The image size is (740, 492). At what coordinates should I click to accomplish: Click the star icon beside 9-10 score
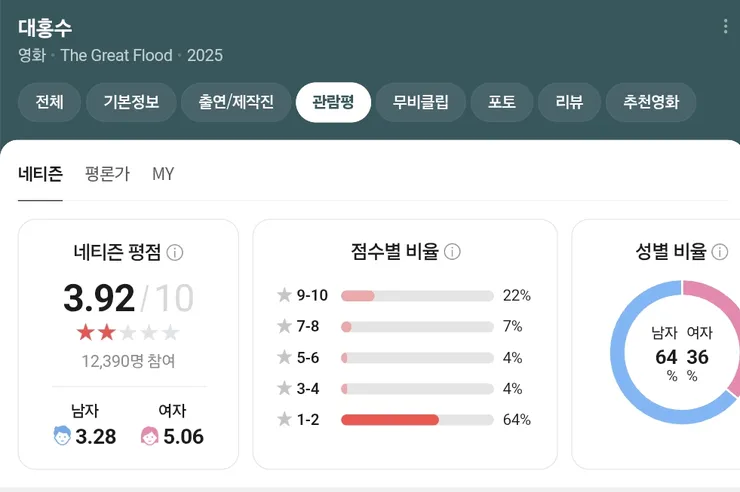(x=284, y=295)
